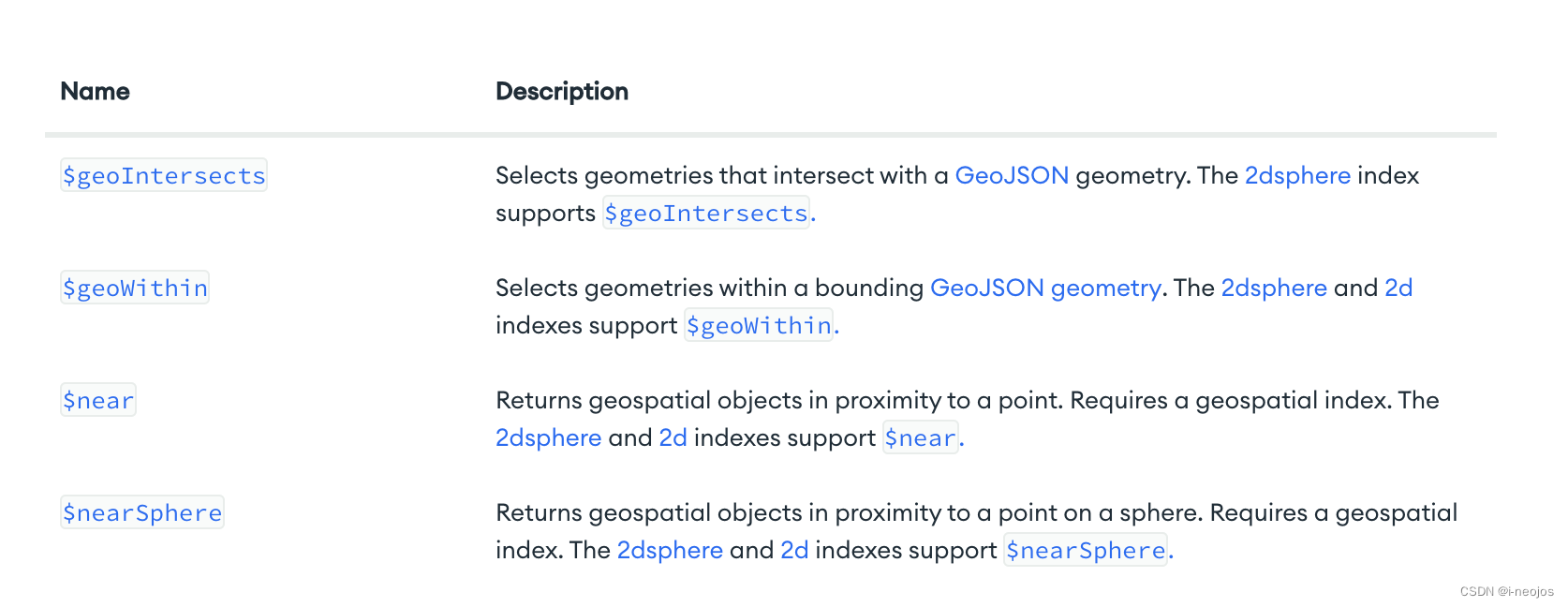The width and height of the screenshot is (1568, 607).
Task: Follow the GeoJSON link in $geoIntersects description
Action: [x=1012, y=175]
